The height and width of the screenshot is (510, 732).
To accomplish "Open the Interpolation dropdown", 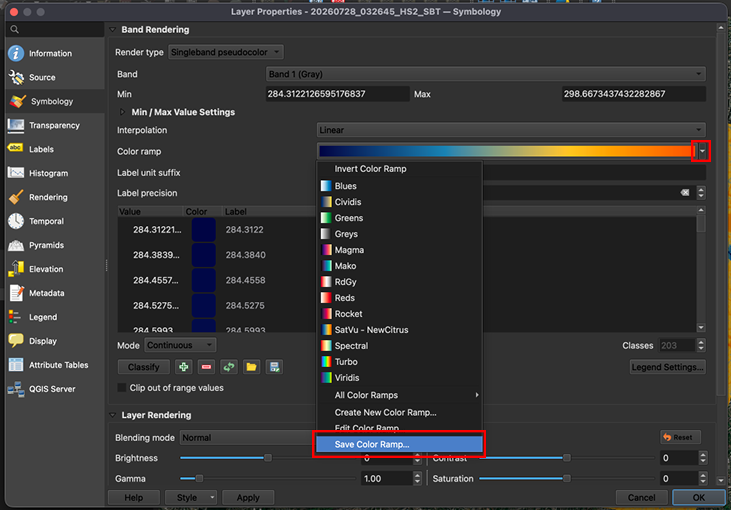I will (511, 130).
